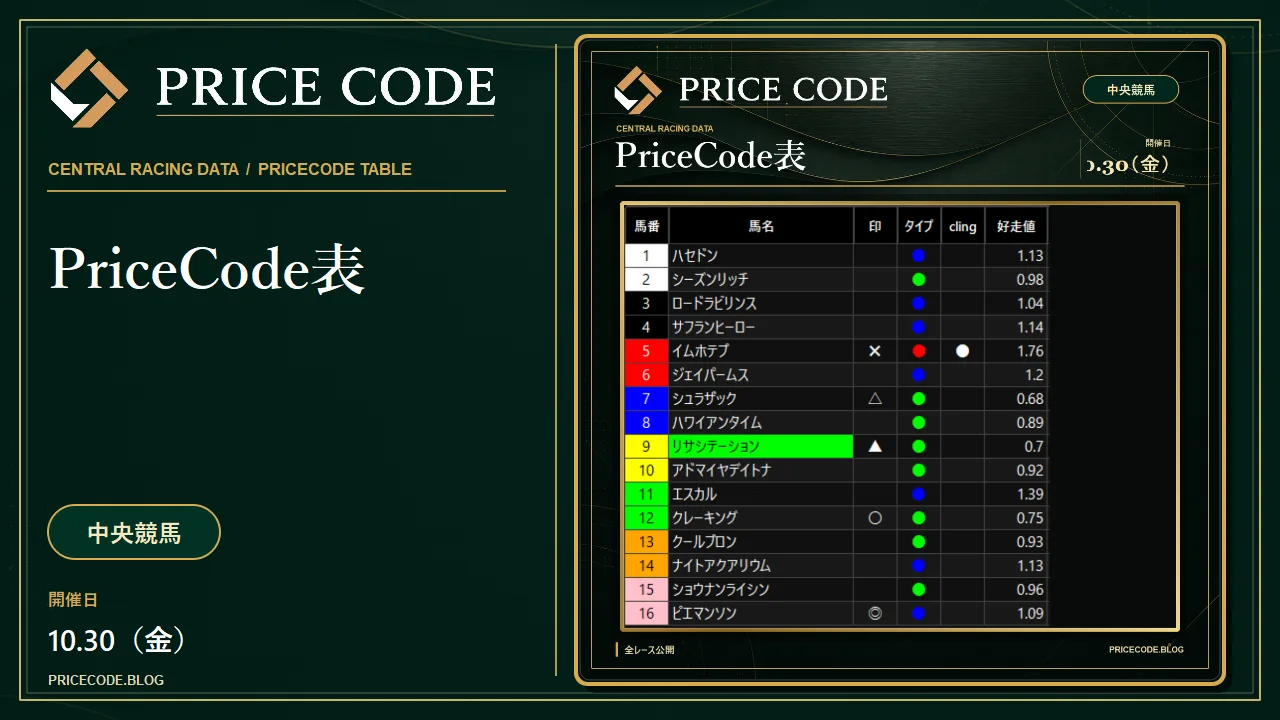Select horse name クールブロン
The image size is (1280, 720).
pos(704,542)
